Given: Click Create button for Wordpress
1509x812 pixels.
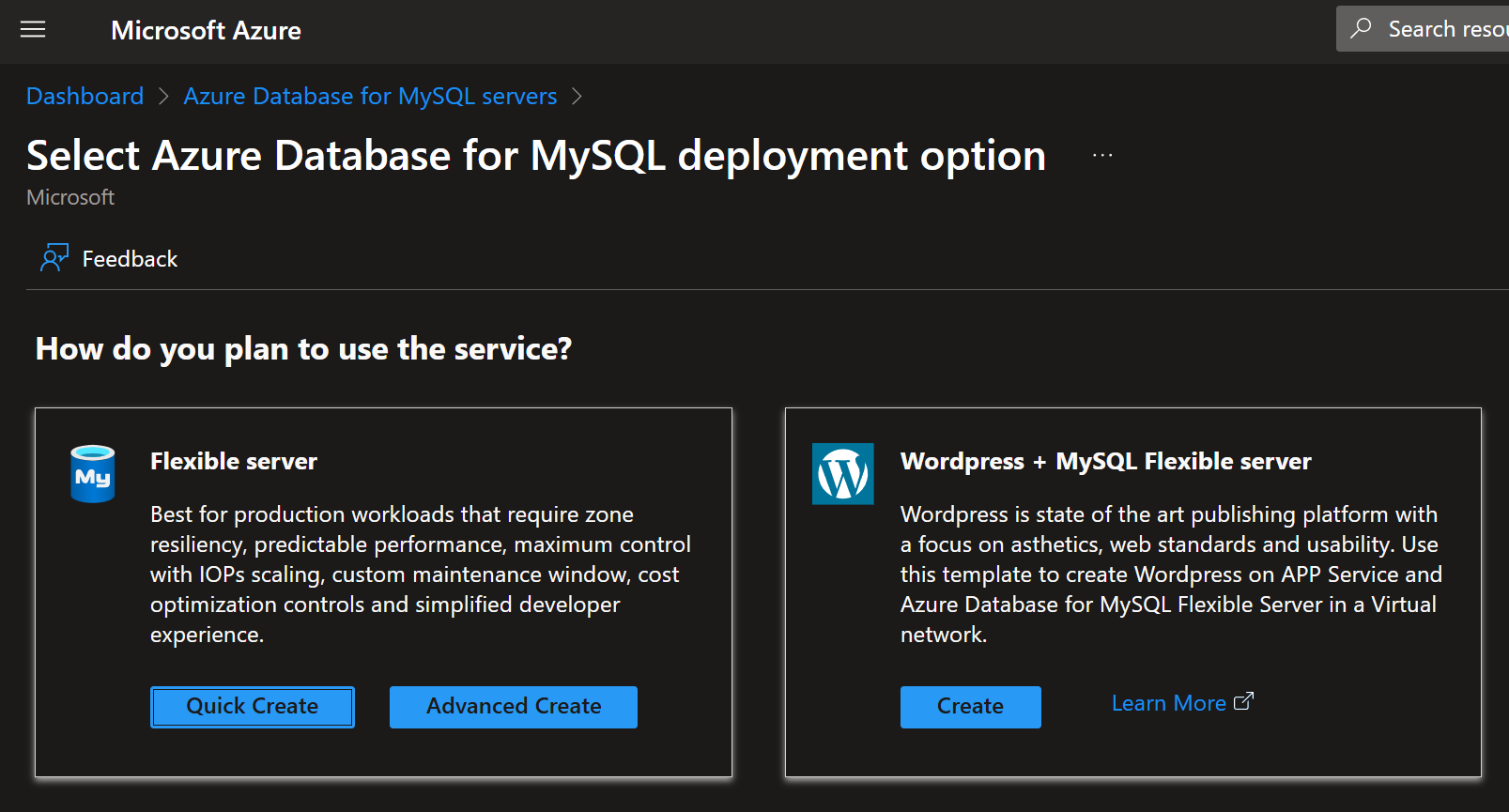Looking at the screenshot, I should click(x=971, y=707).
